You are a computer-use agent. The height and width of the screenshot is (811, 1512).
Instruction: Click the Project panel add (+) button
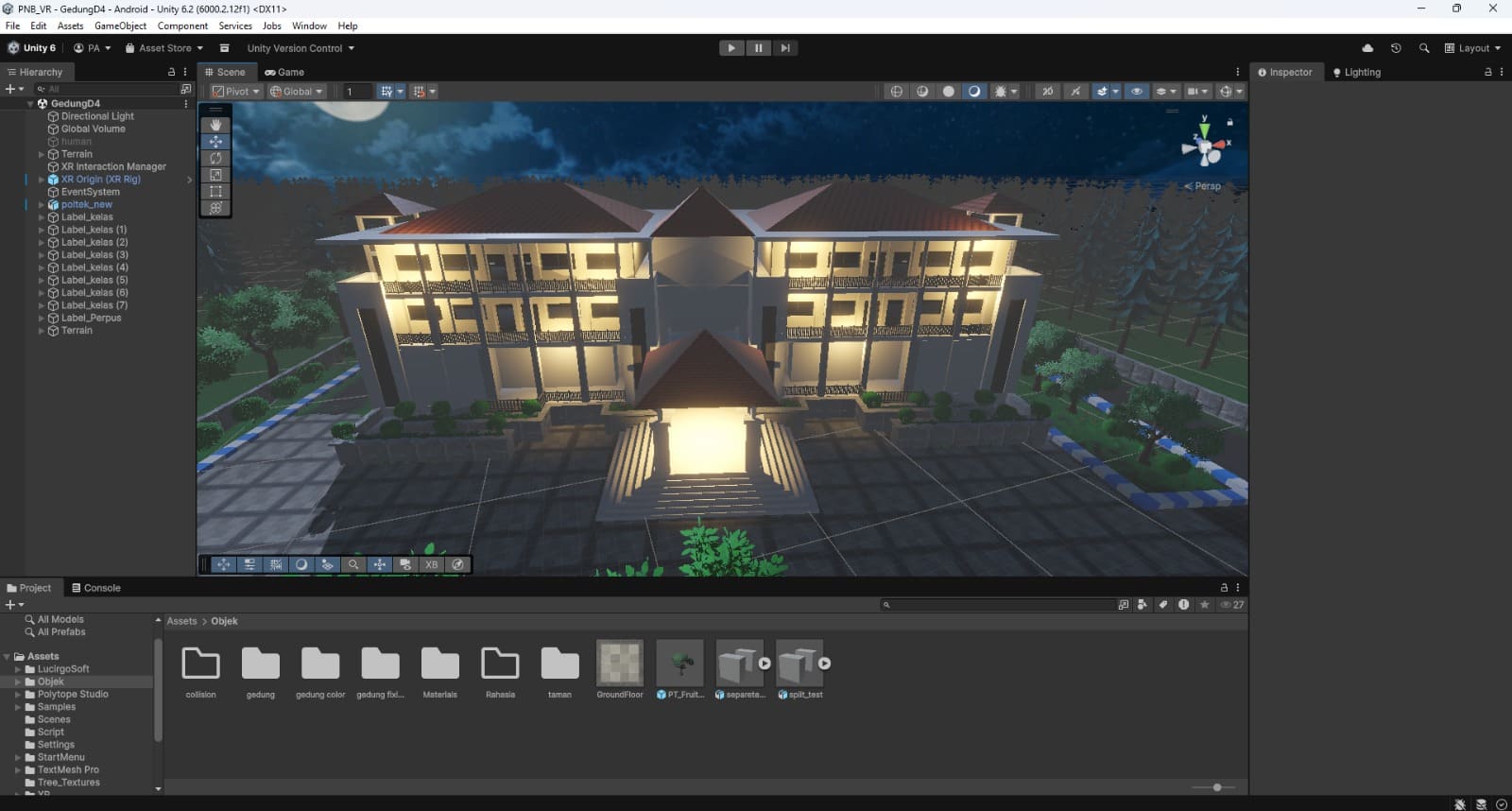(14, 605)
